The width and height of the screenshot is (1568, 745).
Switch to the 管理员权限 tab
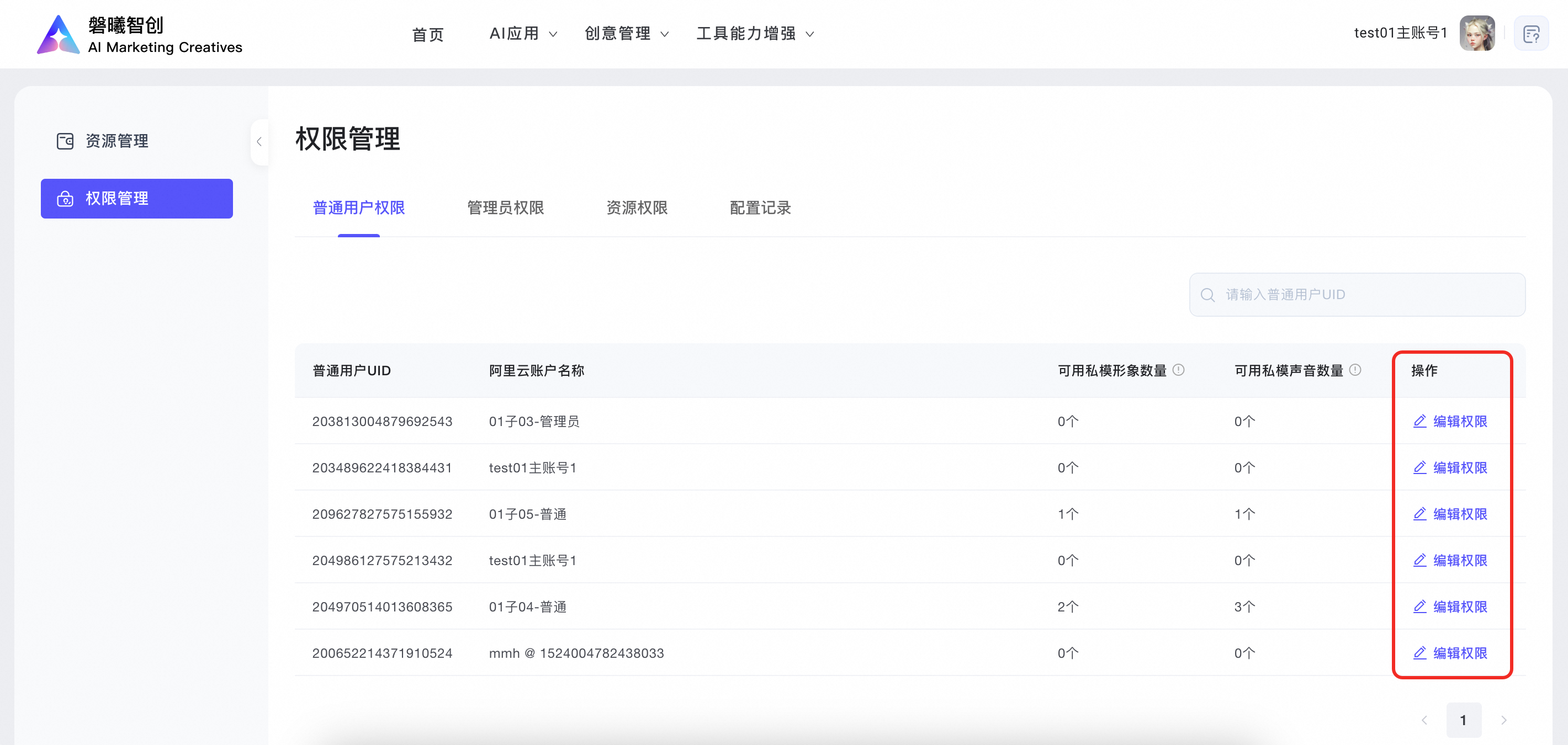tap(505, 208)
